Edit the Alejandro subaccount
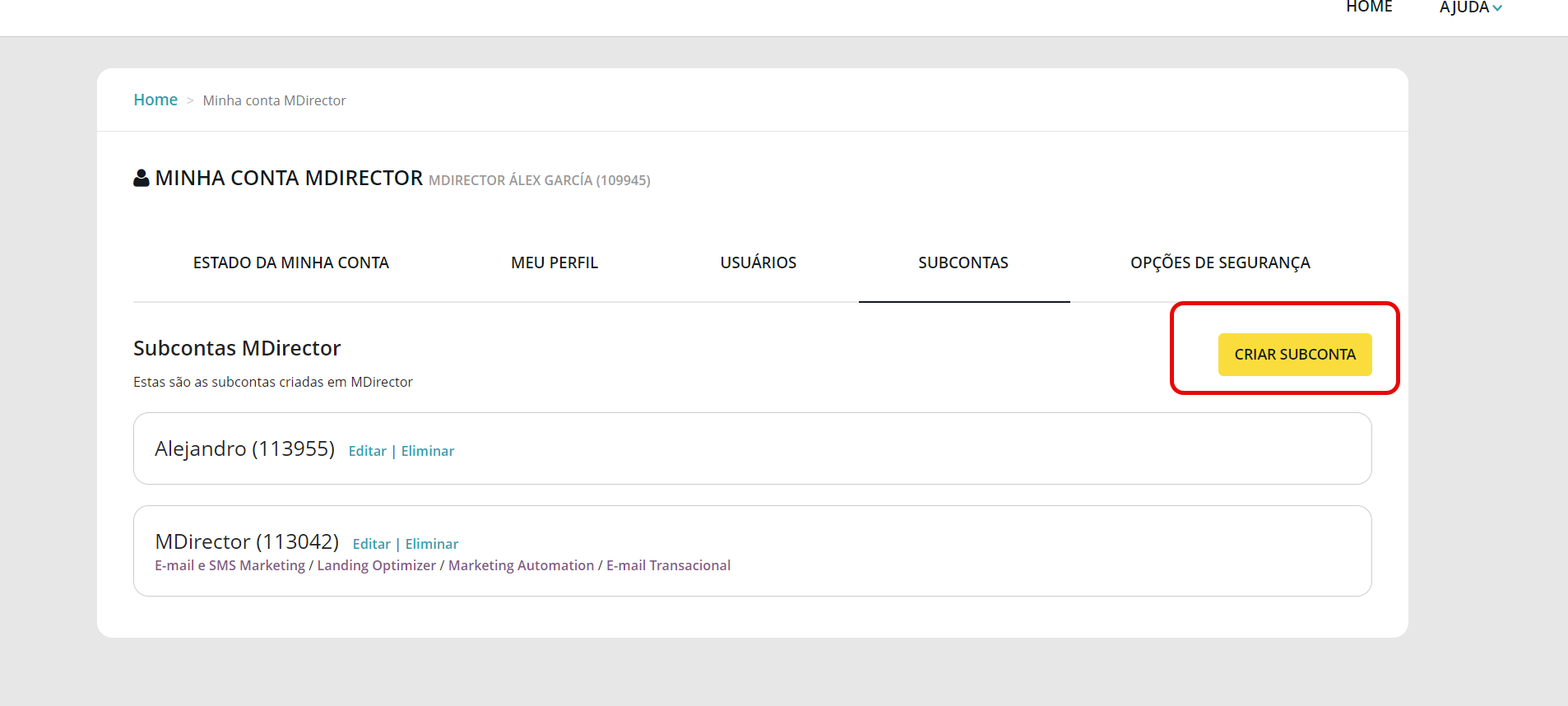The height and width of the screenshot is (706, 1568). 367,451
